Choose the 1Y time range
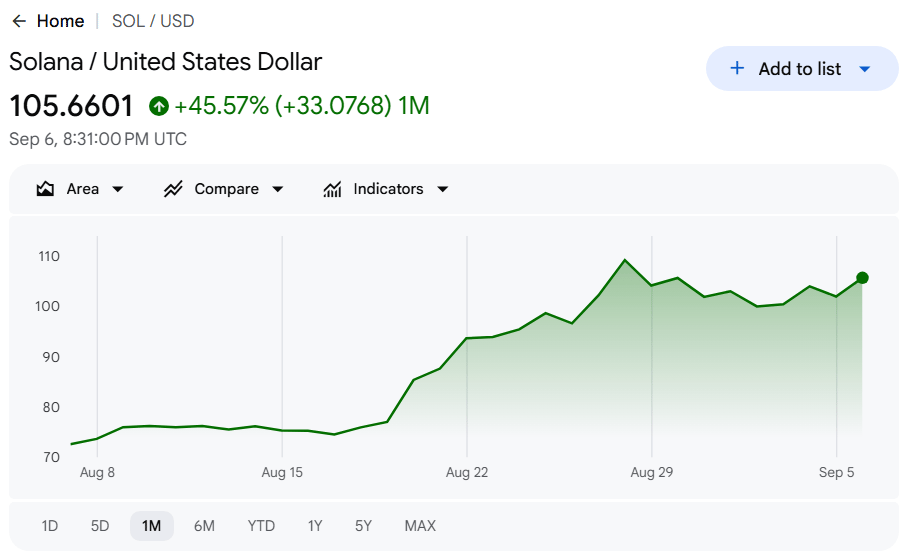The height and width of the screenshot is (555, 916). pyautogui.click(x=315, y=526)
